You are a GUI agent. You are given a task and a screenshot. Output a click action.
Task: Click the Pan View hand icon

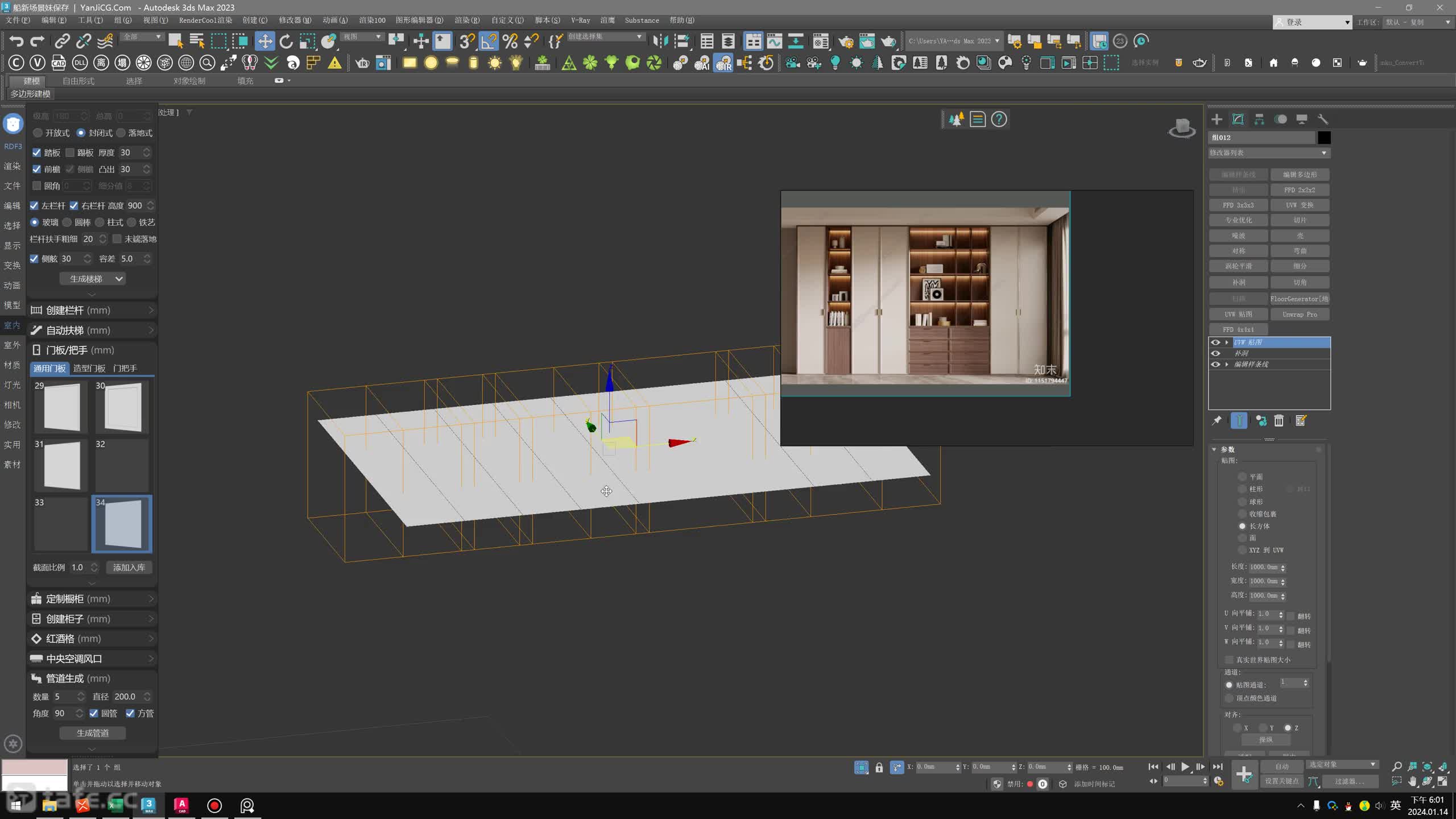click(x=1412, y=781)
